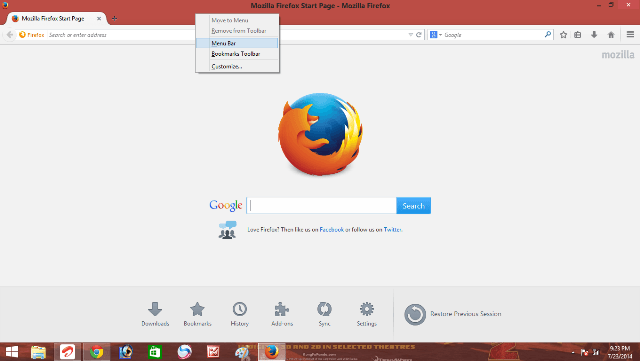640x361 pixels.
Task: Open Add-ons puzzle piece shortcut
Action: click(x=282, y=314)
